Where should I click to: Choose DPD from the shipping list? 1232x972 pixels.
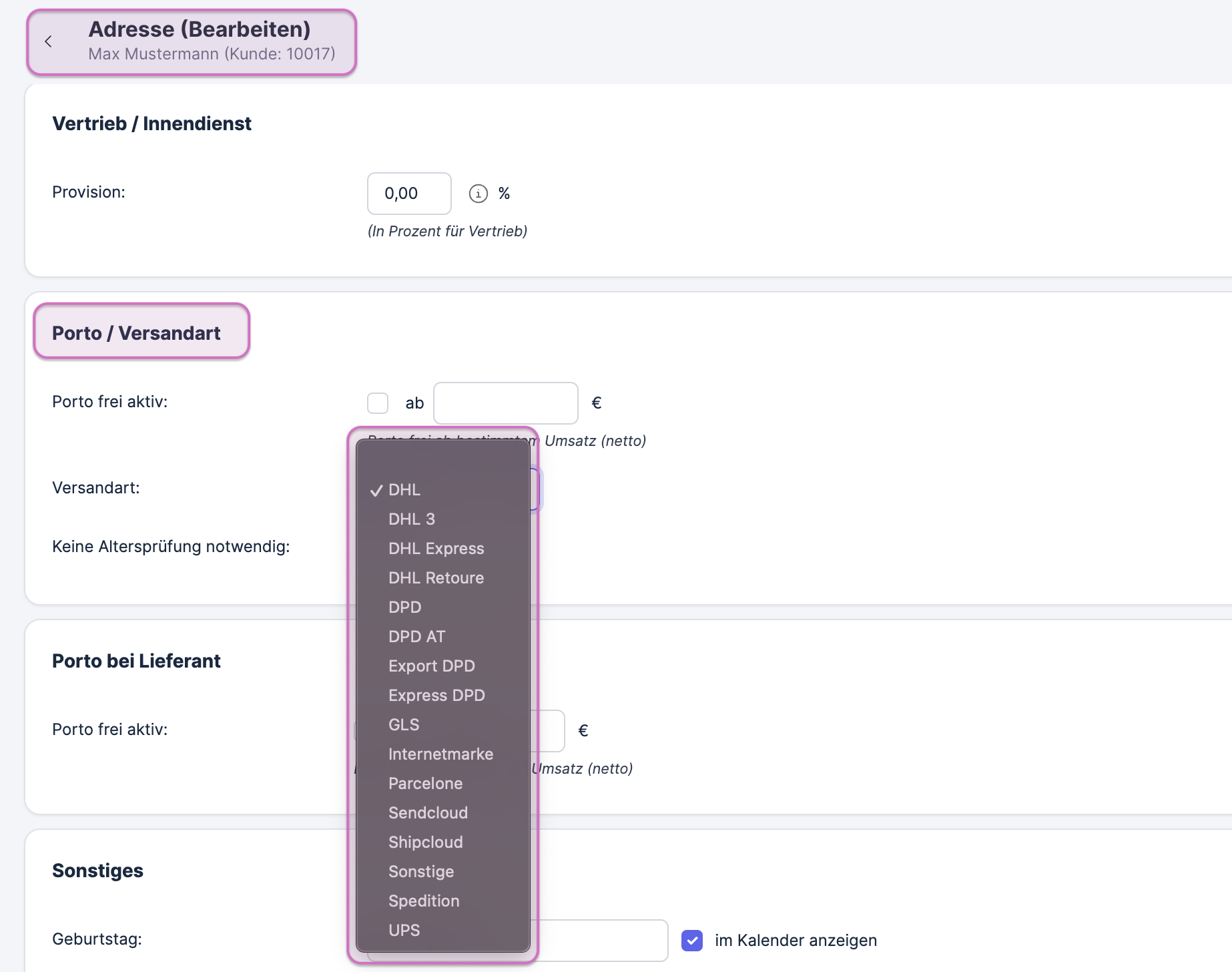pyautogui.click(x=404, y=607)
